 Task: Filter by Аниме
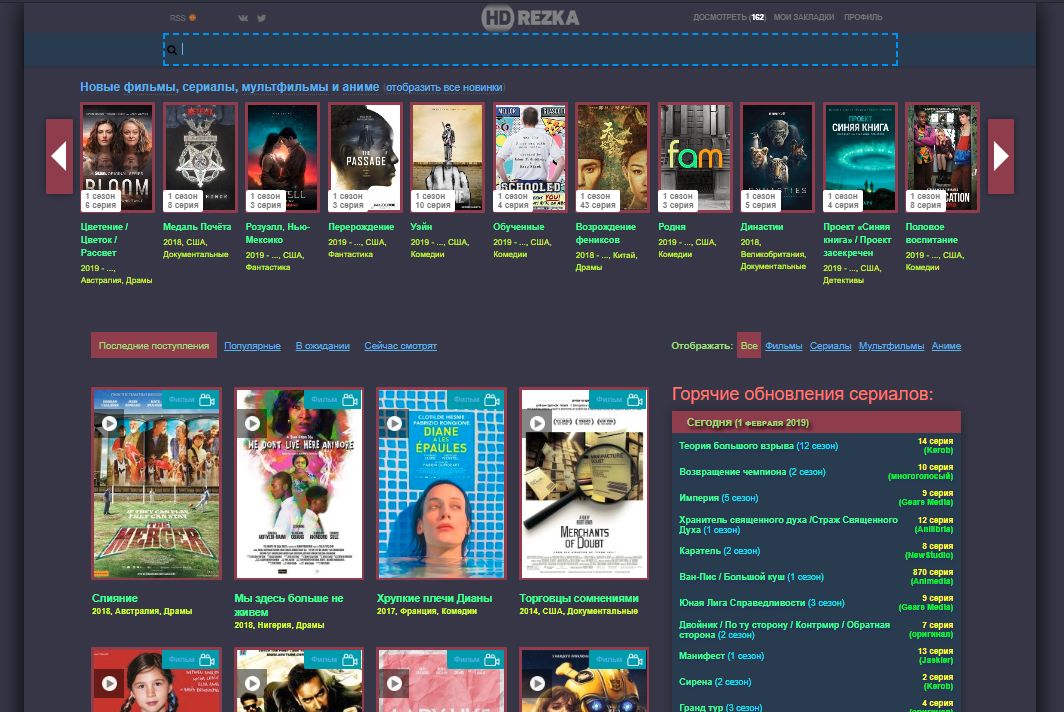946,345
